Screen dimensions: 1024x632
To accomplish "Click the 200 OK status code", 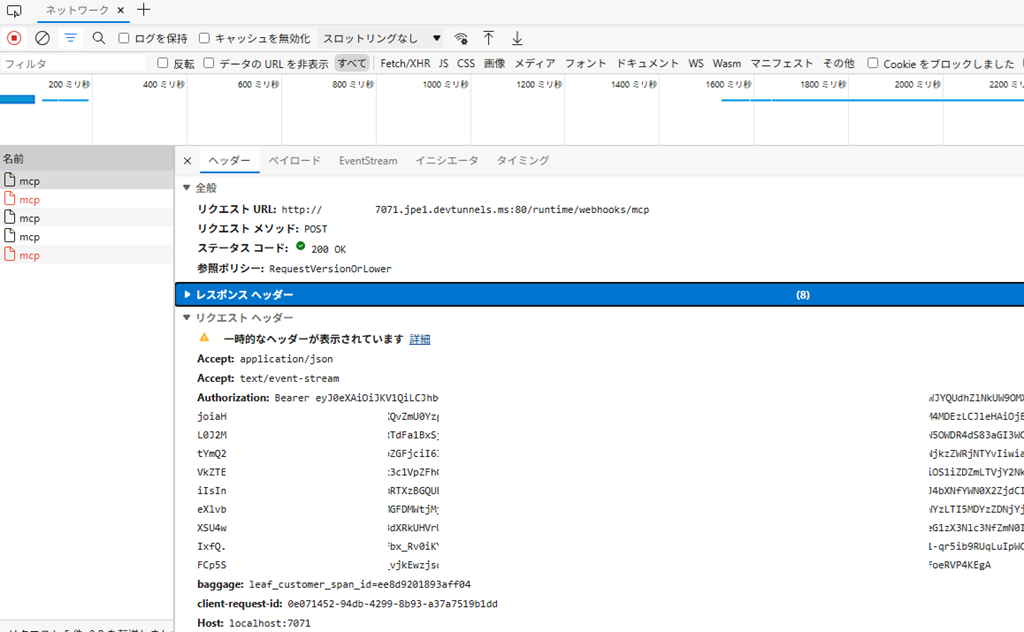I will 328,249.
